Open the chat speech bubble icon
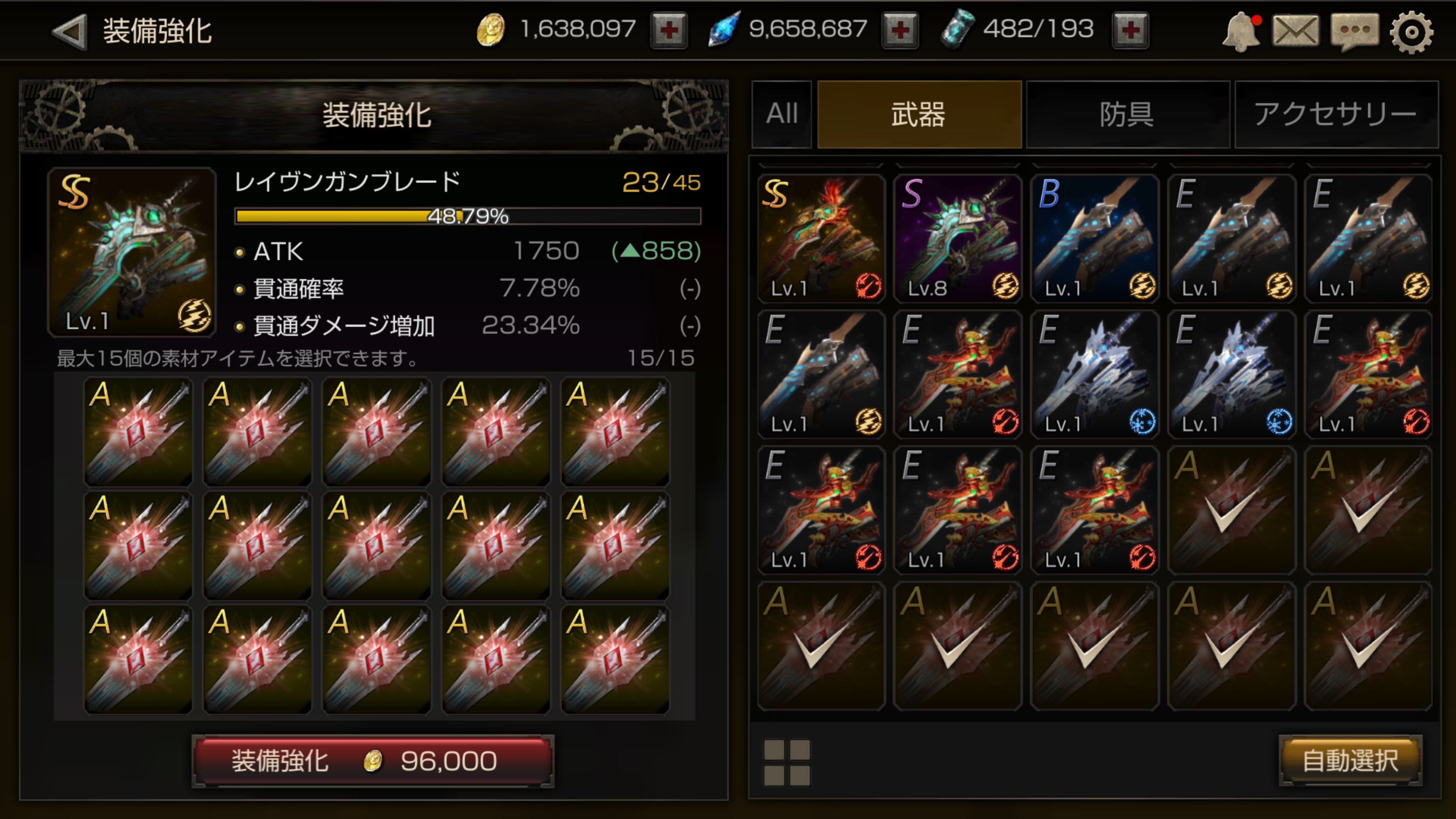The height and width of the screenshot is (819, 1456). [1354, 31]
